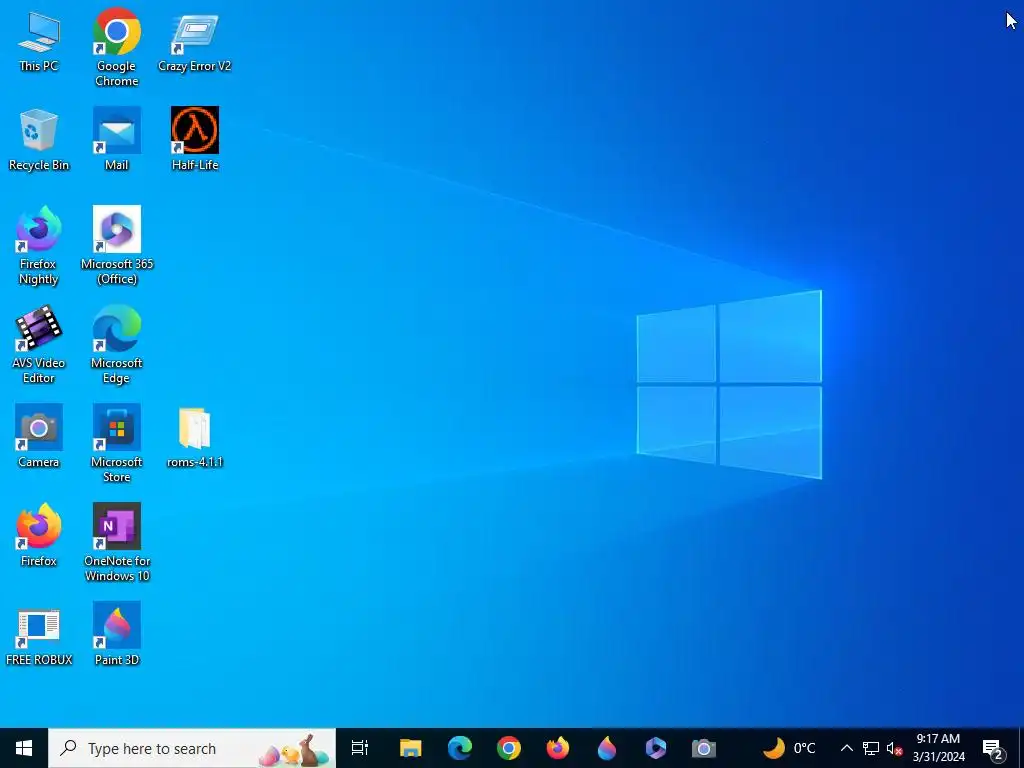Open the weather widget showing 0°C

click(790, 748)
